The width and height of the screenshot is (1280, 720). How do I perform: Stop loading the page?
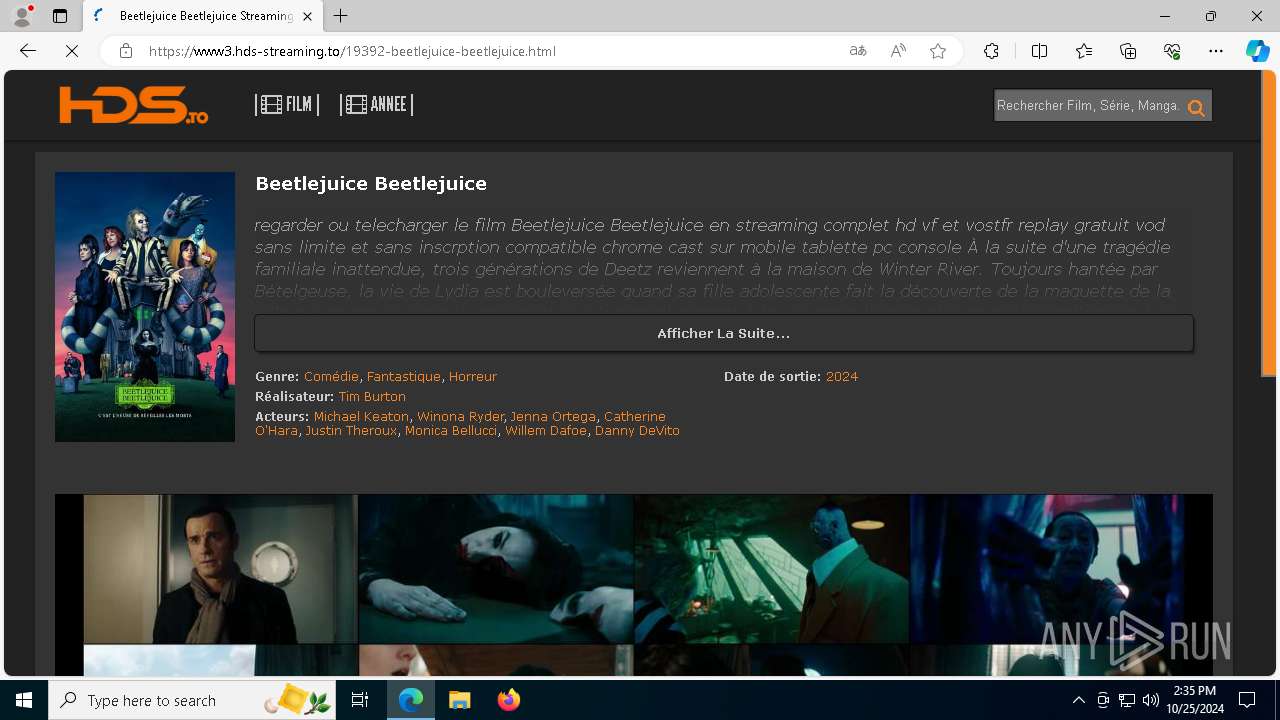point(72,51)
